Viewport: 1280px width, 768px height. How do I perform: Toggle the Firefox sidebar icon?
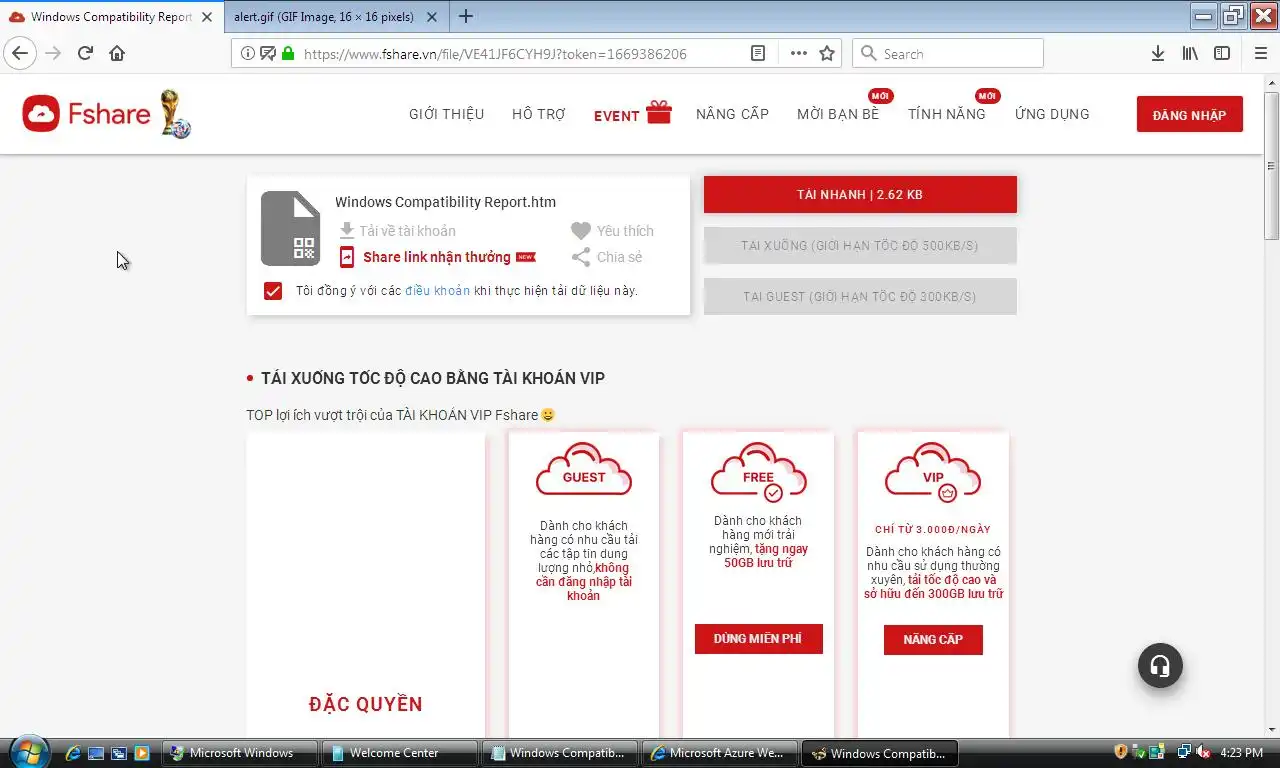coord(1222,54)
